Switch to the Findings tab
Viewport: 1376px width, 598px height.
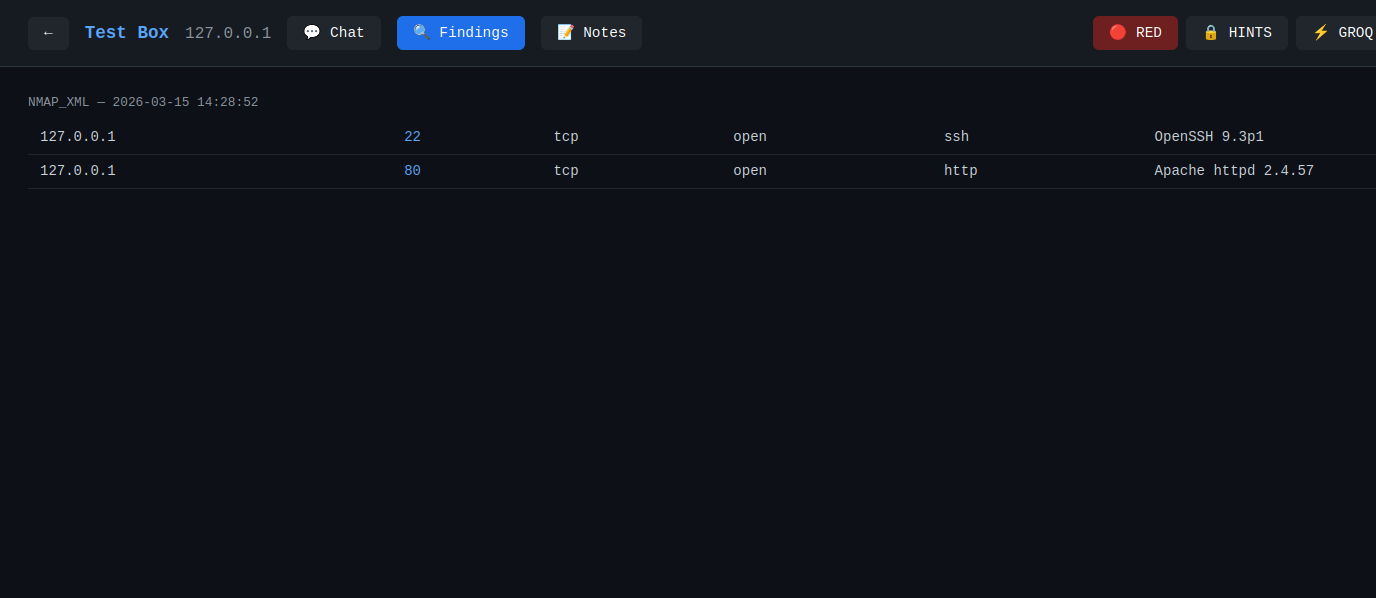pyautogui.click(x=460, y=33)
